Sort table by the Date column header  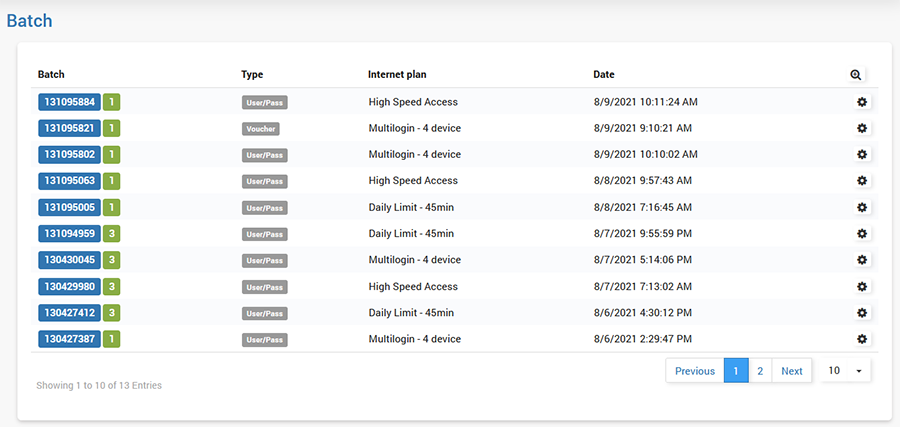(604, 75)
